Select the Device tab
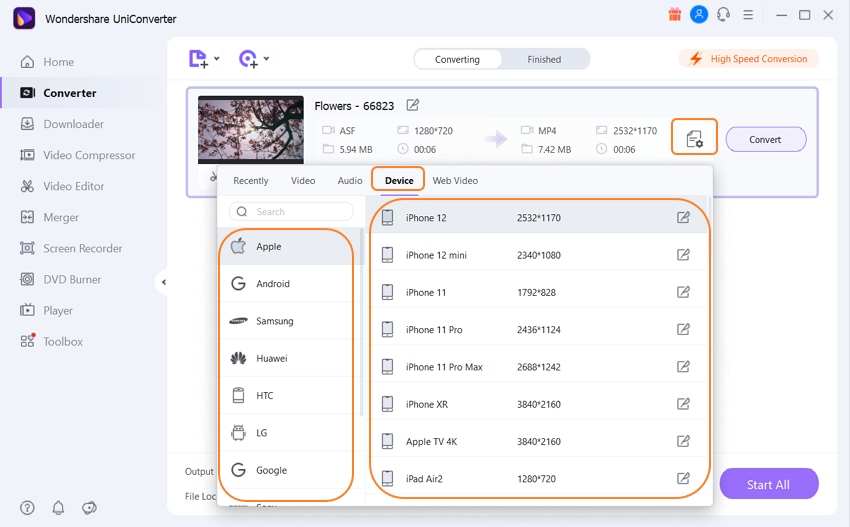Viewport: 850px width, 527px height. 398,180
